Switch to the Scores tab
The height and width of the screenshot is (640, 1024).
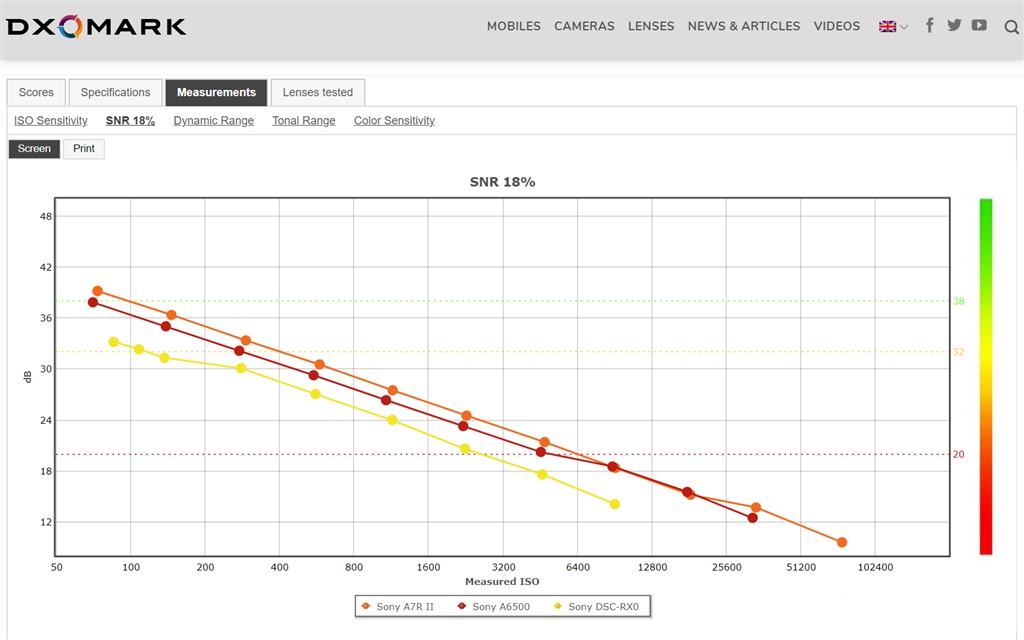coord(36,92)
